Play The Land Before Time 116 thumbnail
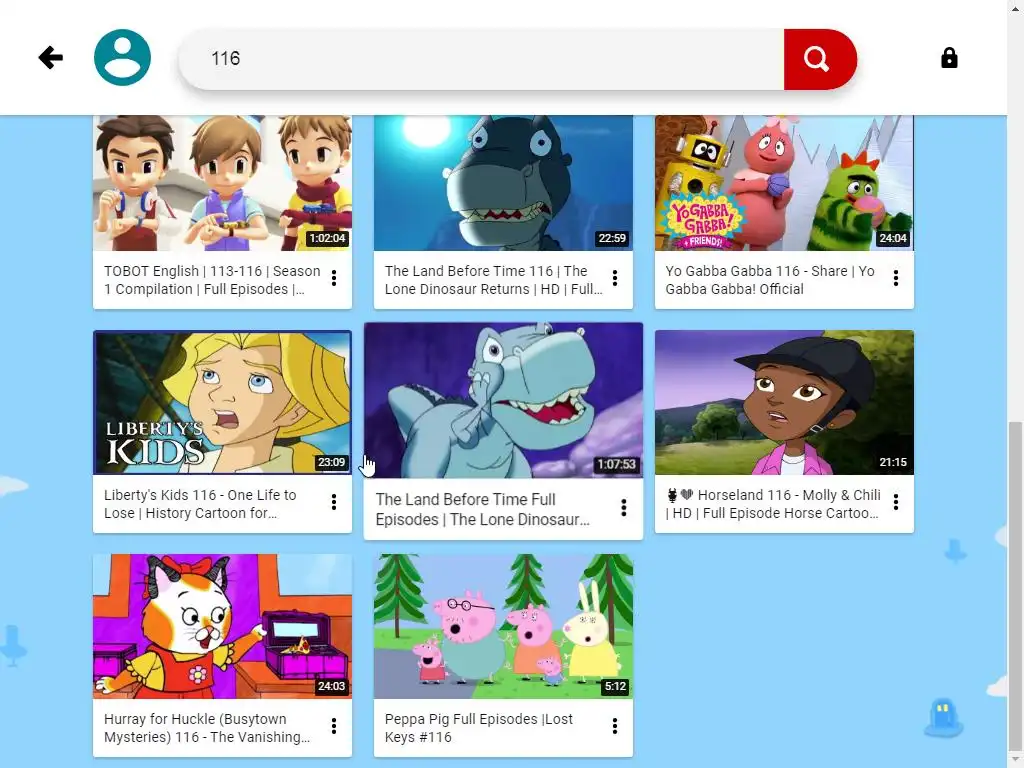Screen dimensions: 1024x768 503,183
